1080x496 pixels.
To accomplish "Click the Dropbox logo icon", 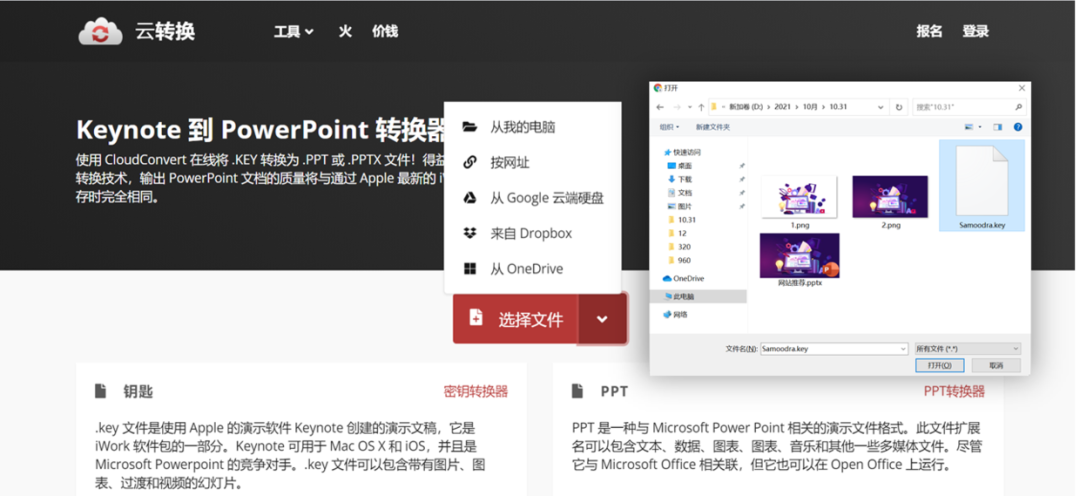I will tap(470, 234).
